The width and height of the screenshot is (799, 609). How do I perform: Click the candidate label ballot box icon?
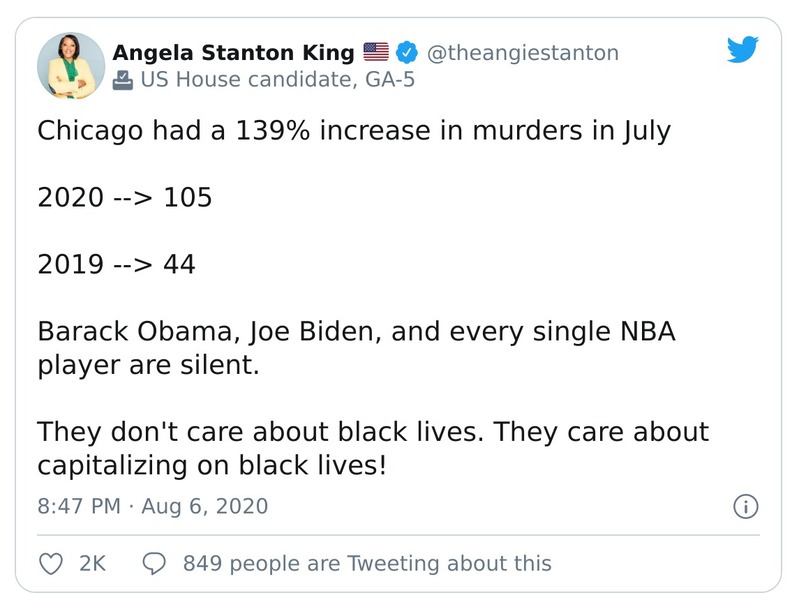tap(123, 80)
